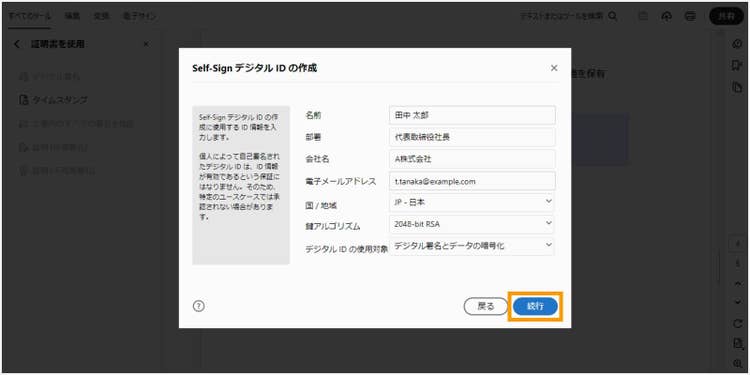This screenshot has width=750, height=375.
Task: Click the すべてのツール tab behind dialog
Action: click(30, 16)
